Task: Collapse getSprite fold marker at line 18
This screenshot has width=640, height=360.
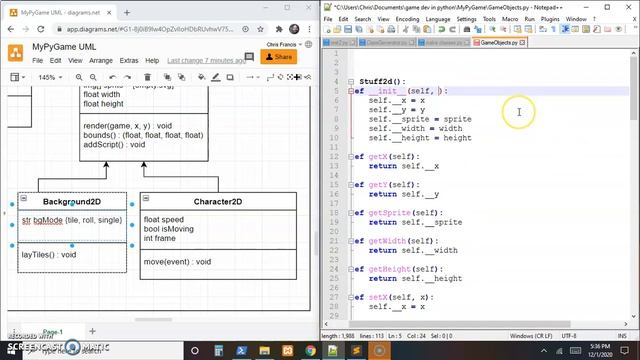Action: pyautogui.click(x=351, y=213)
